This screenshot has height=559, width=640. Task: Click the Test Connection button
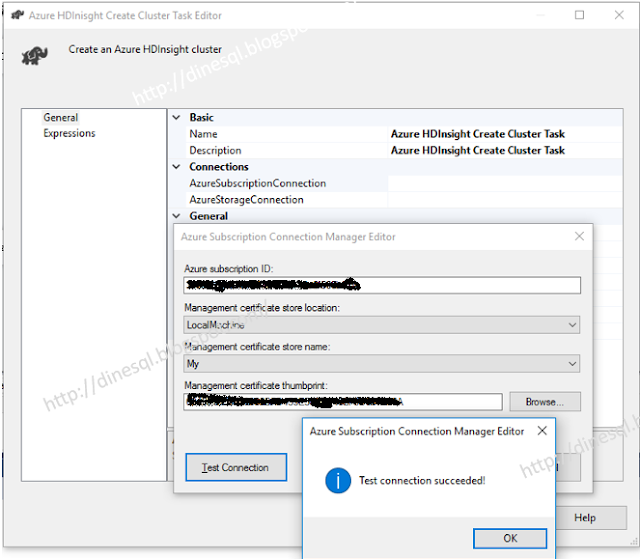236,467
